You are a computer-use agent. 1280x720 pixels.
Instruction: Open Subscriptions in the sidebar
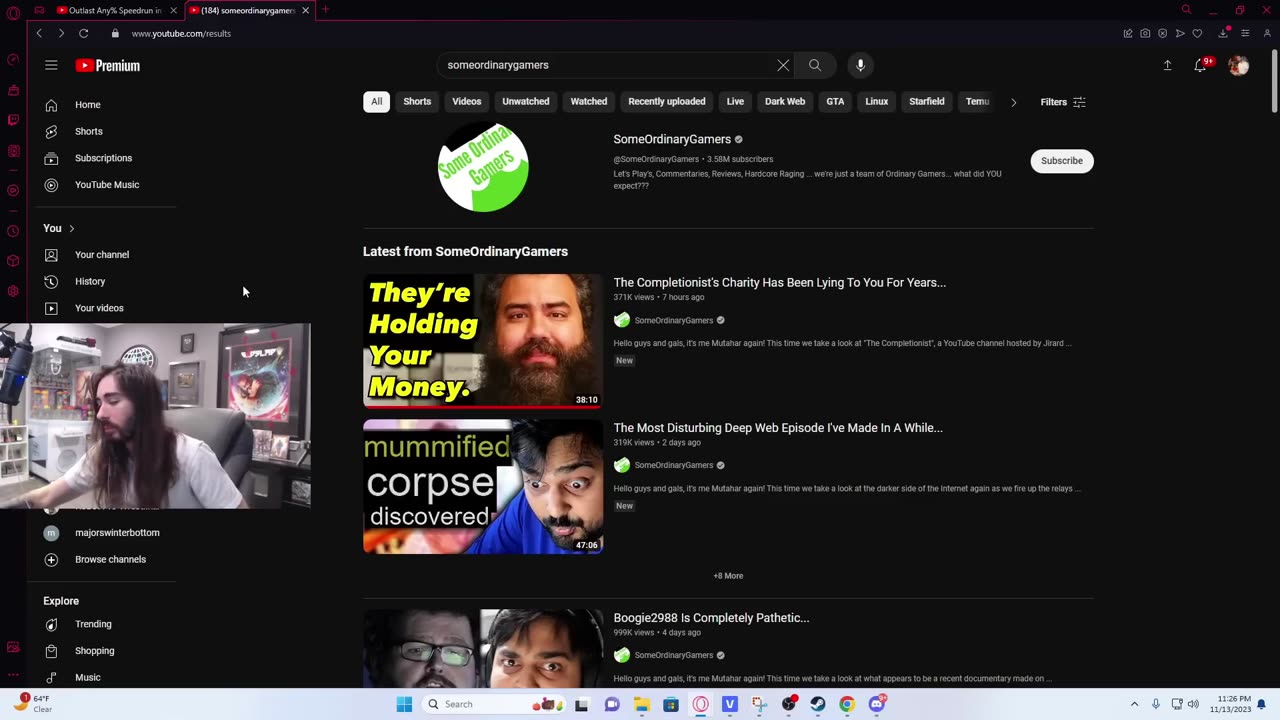(101, 158)
